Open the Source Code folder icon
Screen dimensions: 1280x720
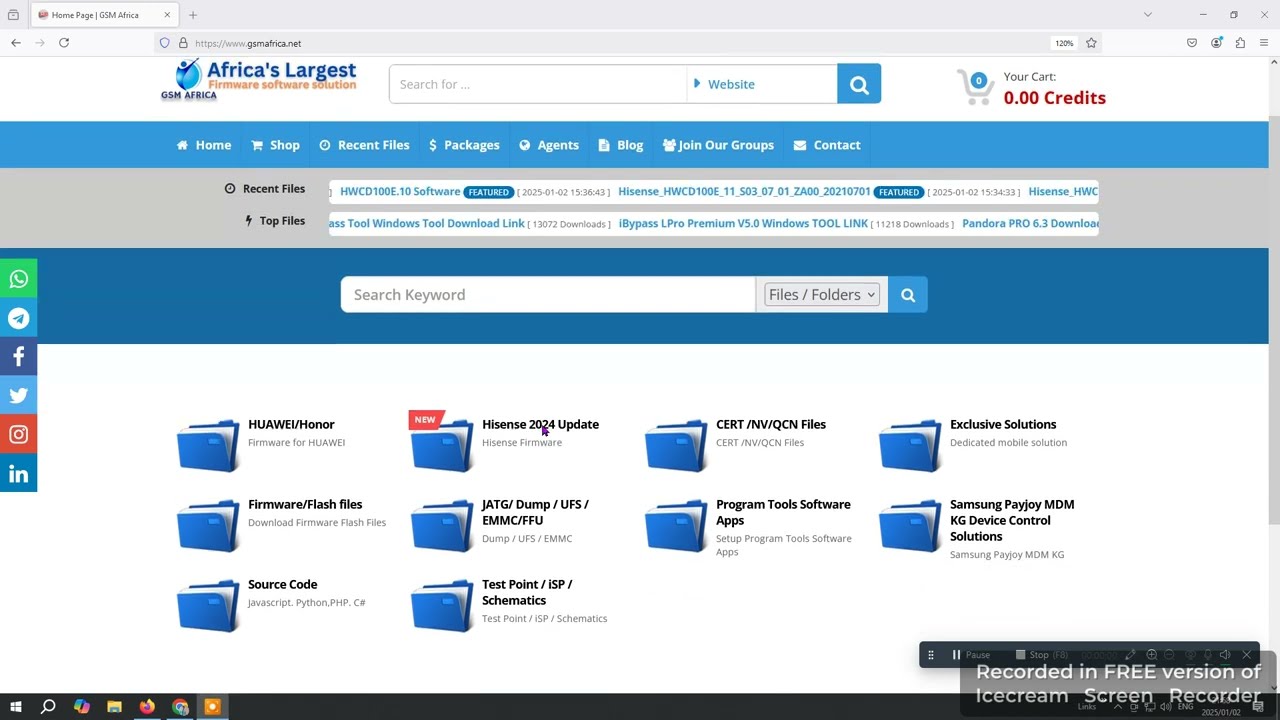208,605
